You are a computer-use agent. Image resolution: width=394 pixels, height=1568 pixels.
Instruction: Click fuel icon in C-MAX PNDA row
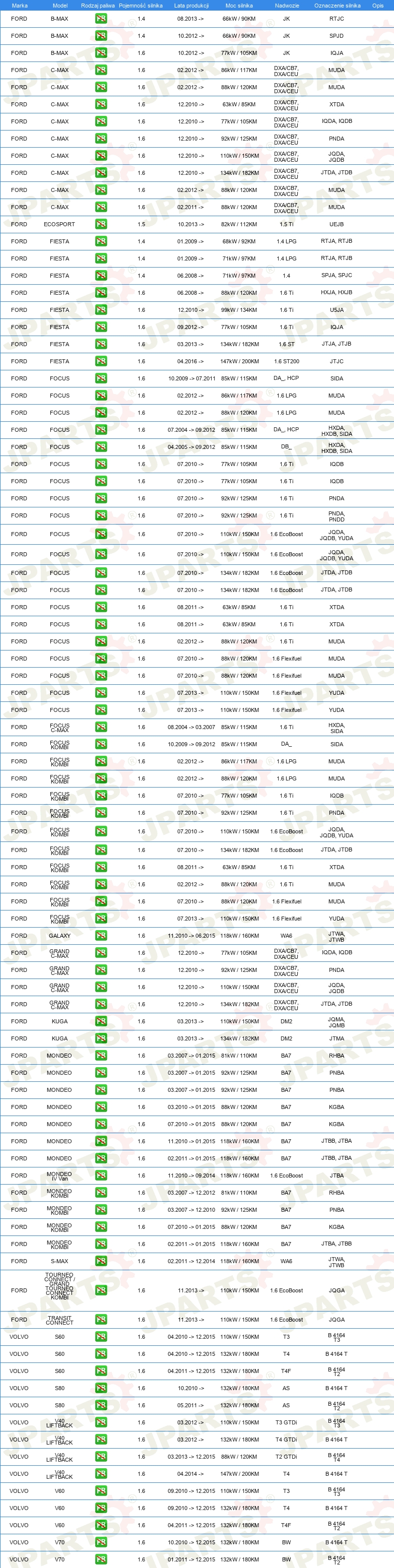click(101, 138)
